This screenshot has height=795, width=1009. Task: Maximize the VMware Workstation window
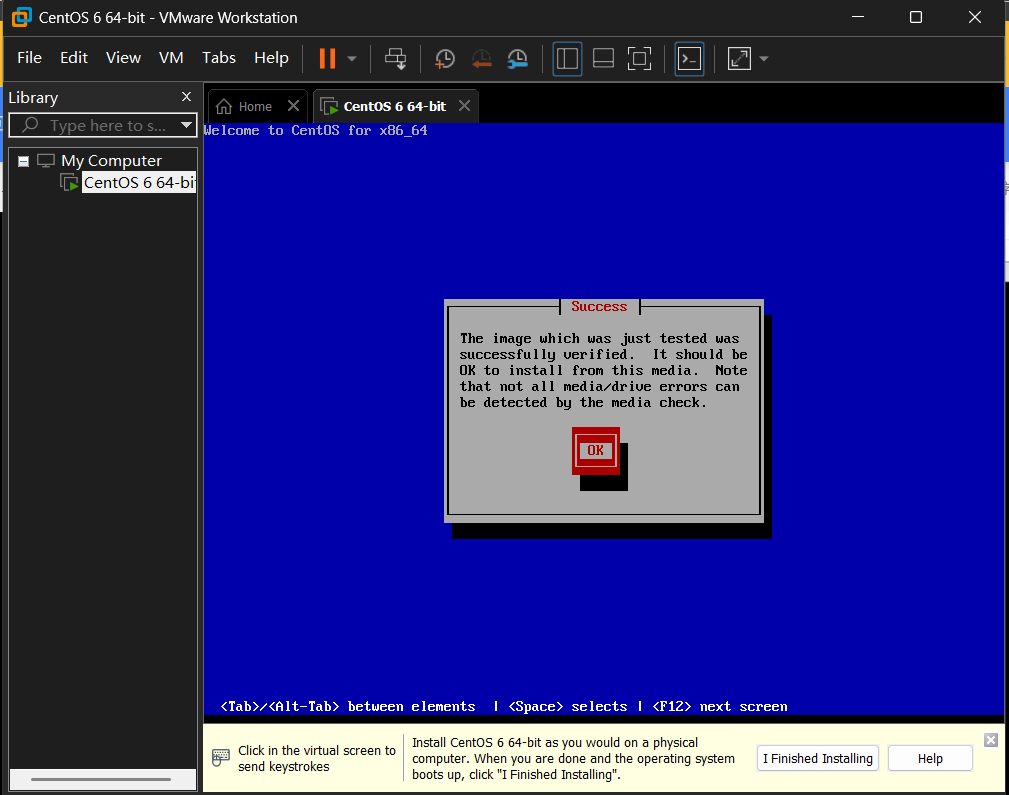click(x=916, y=17)
